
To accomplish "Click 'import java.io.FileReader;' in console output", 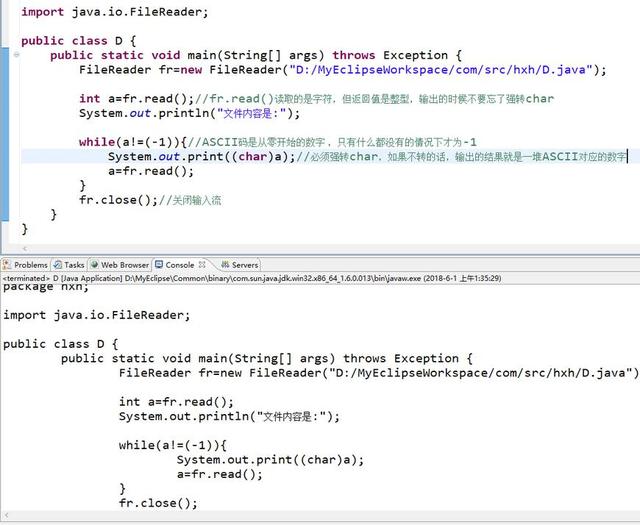I will [x=97, y=315].
